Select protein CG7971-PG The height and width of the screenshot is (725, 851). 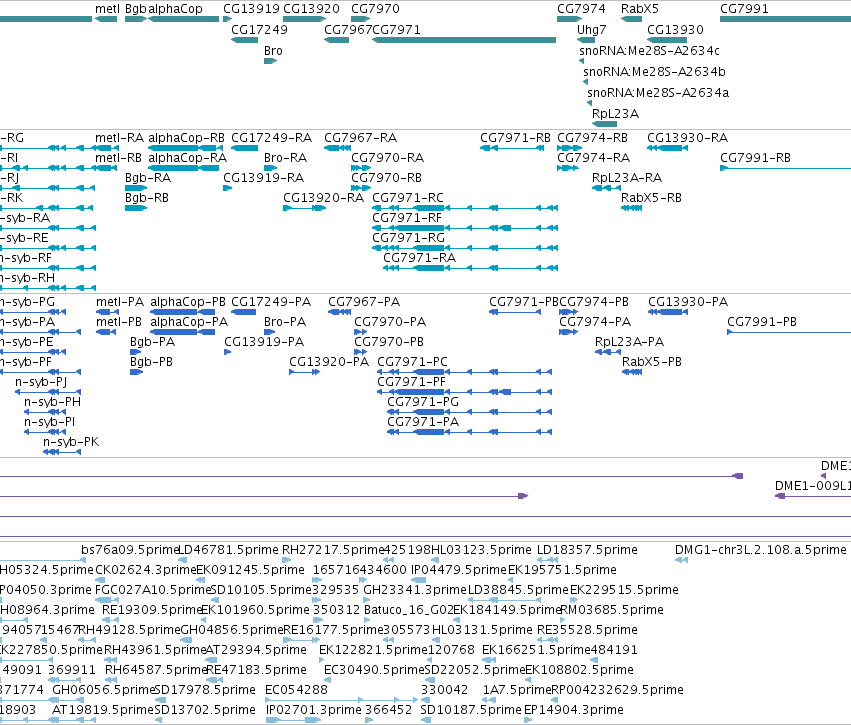point(469,412)
